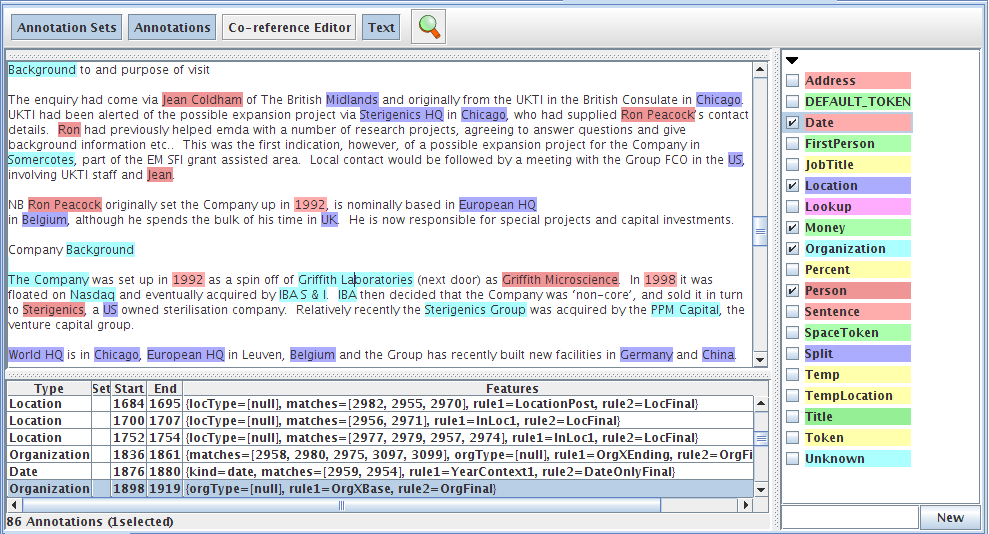Click the magnifying glass search icon
Viewport: 989px width, 534px height.
click(x=429, y=27)
